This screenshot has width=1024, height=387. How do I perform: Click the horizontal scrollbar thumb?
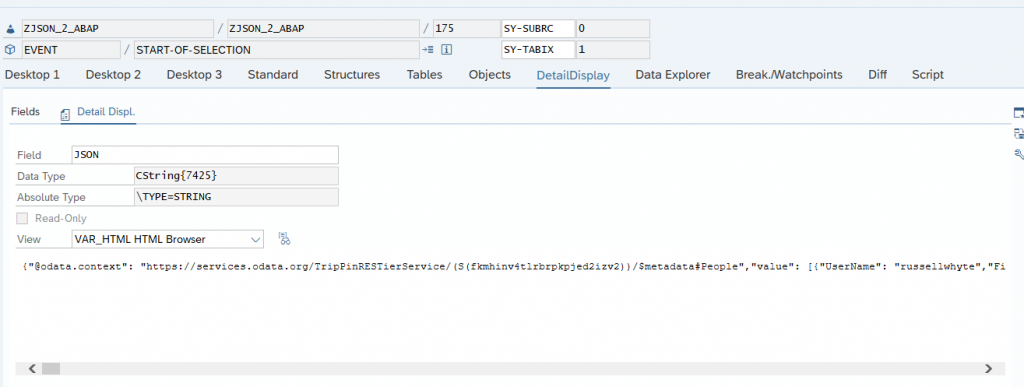coord(51,369)
